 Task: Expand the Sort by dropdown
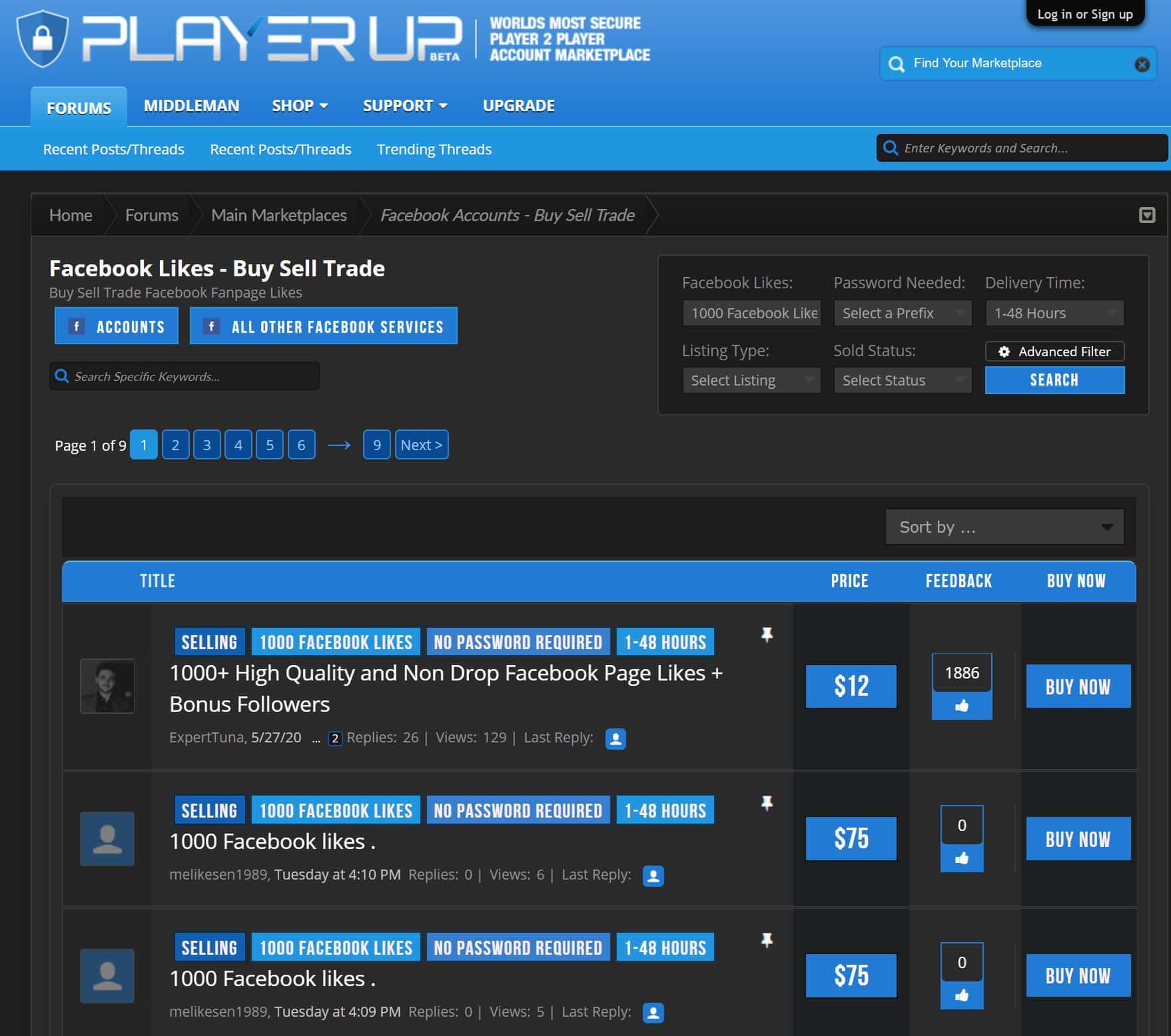[x=1004, y=527]
